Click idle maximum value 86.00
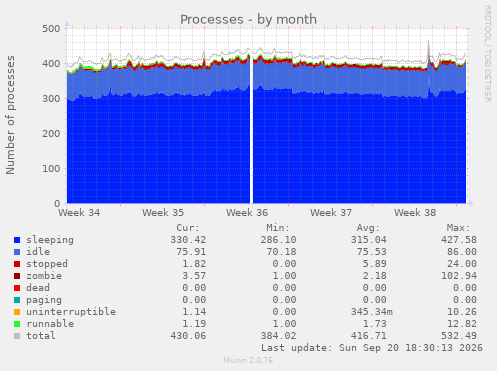This screenshot has height=371, width=497. coord(462,252)
